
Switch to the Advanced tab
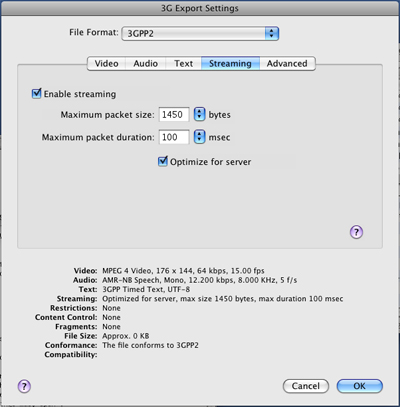(x=287, y=63)
